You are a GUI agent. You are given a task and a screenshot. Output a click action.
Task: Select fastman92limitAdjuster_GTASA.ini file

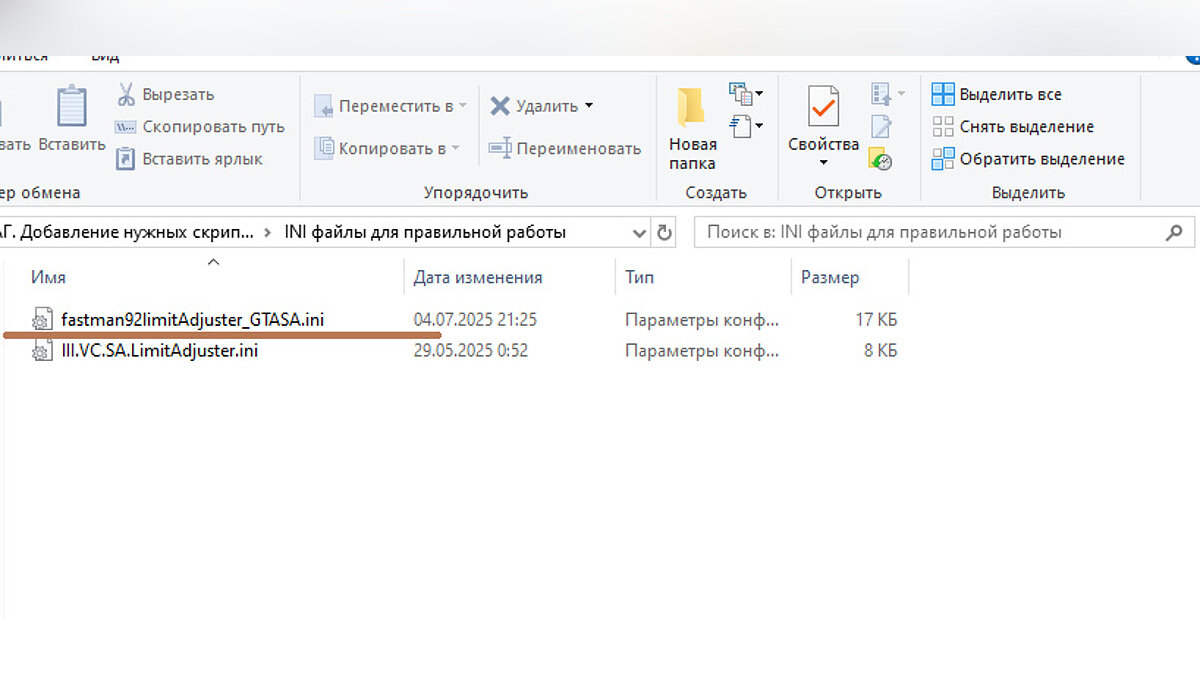pyautogui.click(x=192, y=320)
